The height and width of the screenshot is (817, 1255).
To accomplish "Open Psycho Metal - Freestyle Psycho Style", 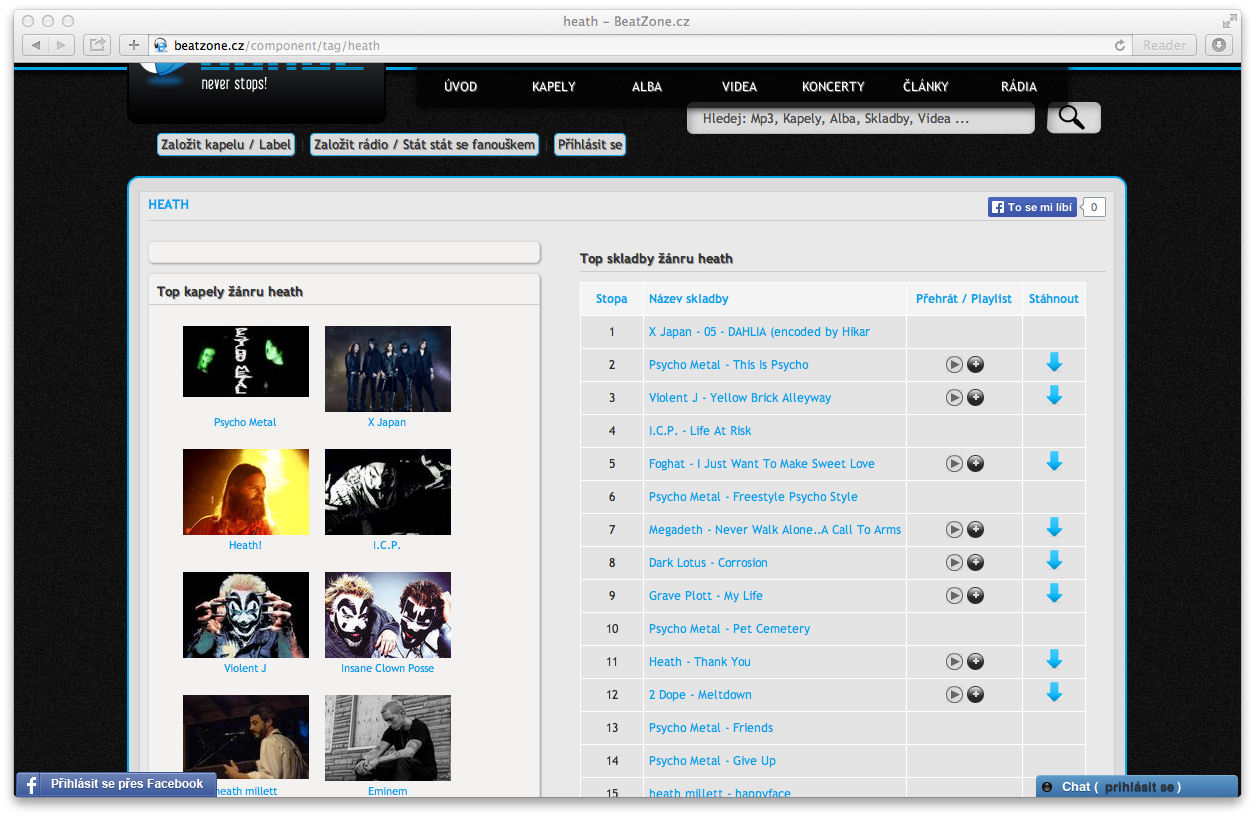I will [753, 497].
